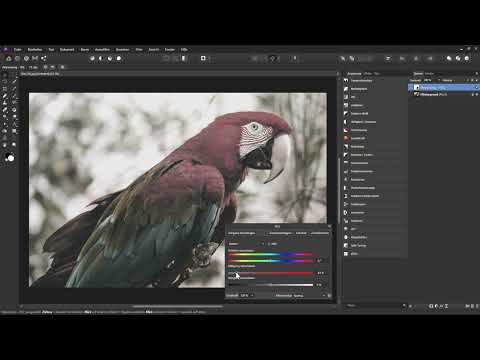Viewport: 480px width, 360px height.
Task: Apply Auto Contrast from the toolbar
Action: click(x=101, y=58)
